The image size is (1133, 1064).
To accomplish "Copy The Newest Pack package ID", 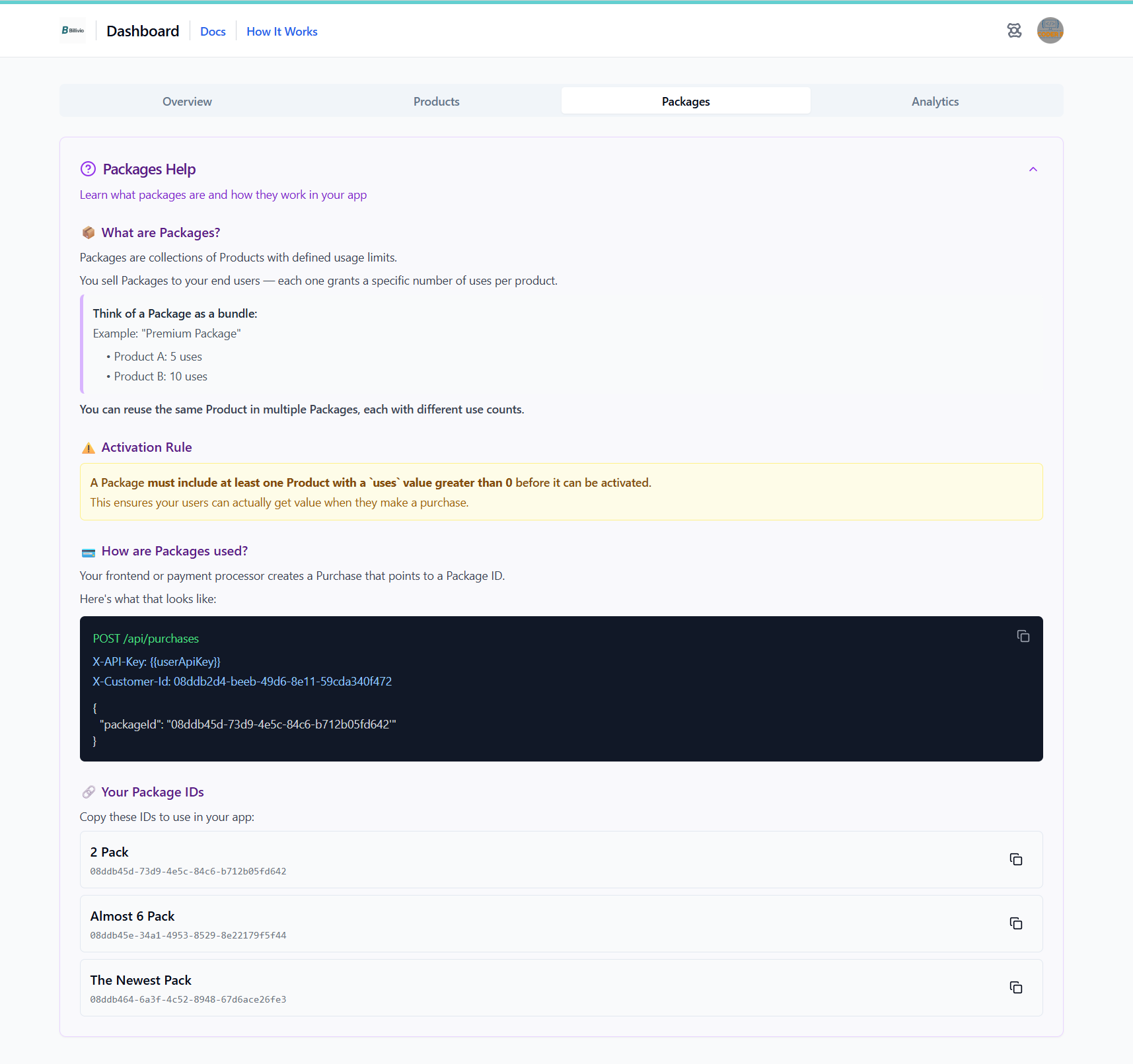I will coord(1016,987).
